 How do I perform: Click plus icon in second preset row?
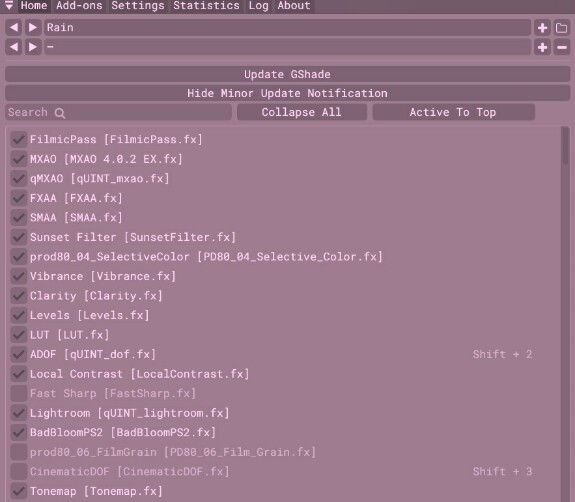pos(542,47)
